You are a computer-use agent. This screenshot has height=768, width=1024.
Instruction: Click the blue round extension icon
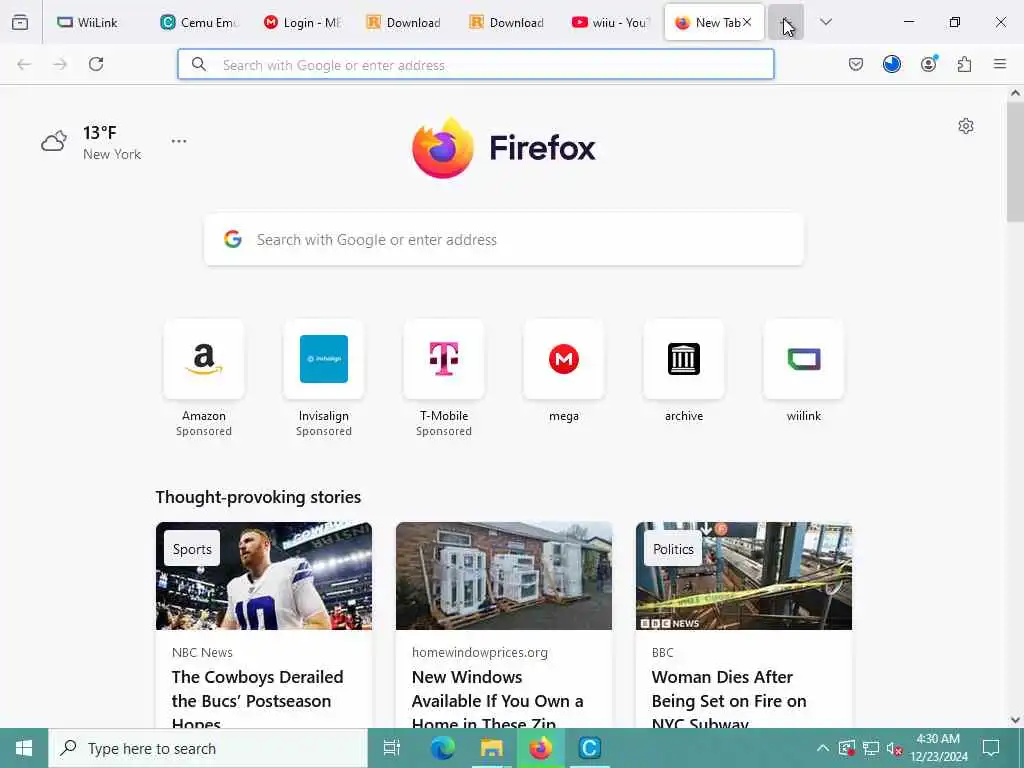pyautogui.click(x=891, y=64)
